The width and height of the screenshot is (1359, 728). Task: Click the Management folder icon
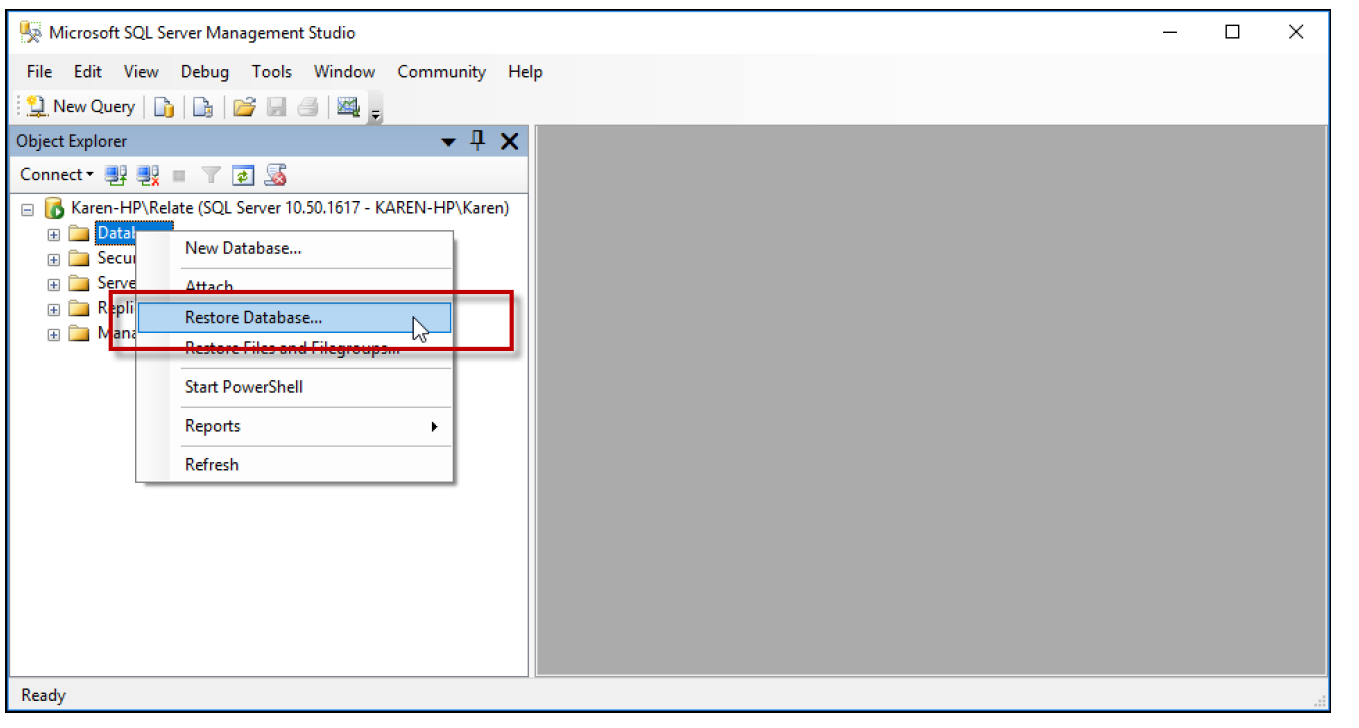[79, 334]
